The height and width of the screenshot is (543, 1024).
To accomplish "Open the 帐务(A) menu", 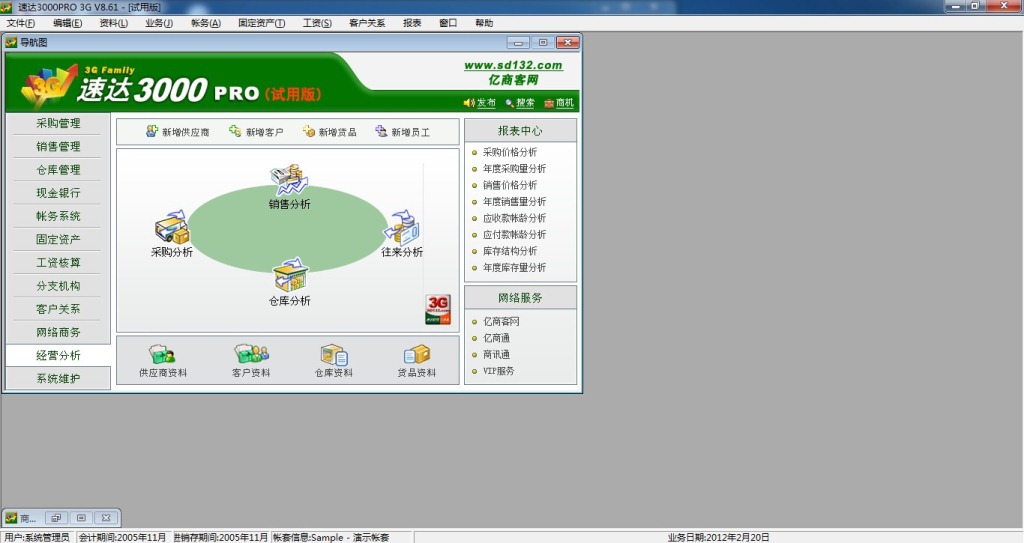I will pyautogui.click(x=206, y=23).
